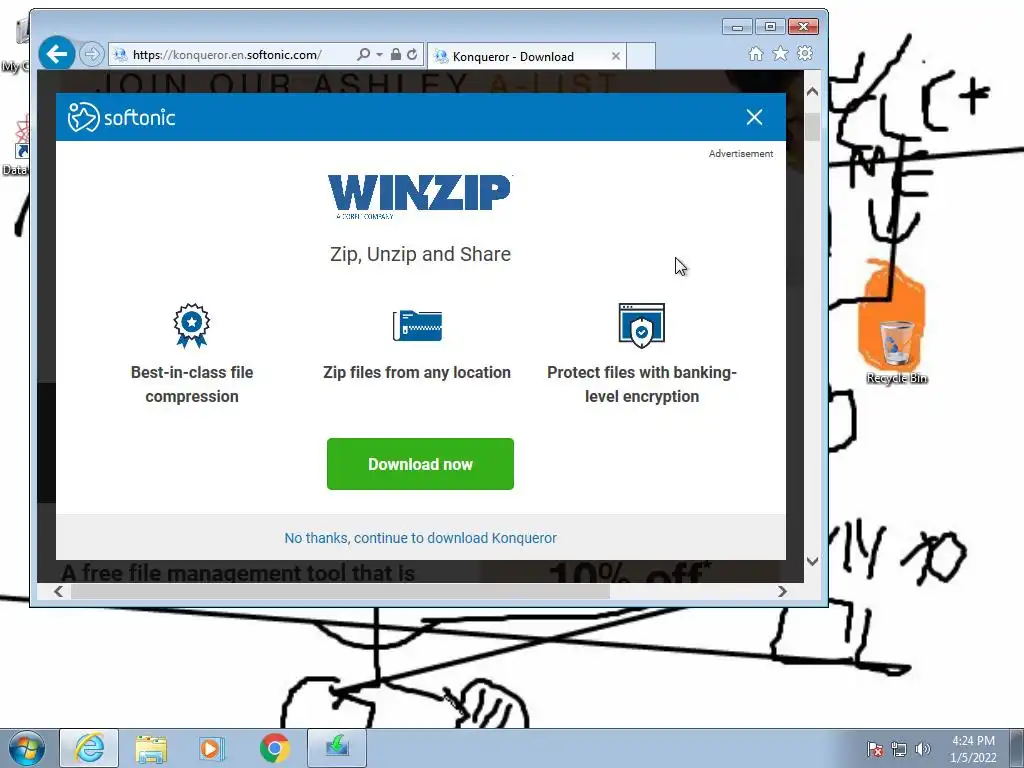Click Action Center flag tray icon
Image resolution: width=1024 pixels, height=768 pixels.
[x=875, y=749]
